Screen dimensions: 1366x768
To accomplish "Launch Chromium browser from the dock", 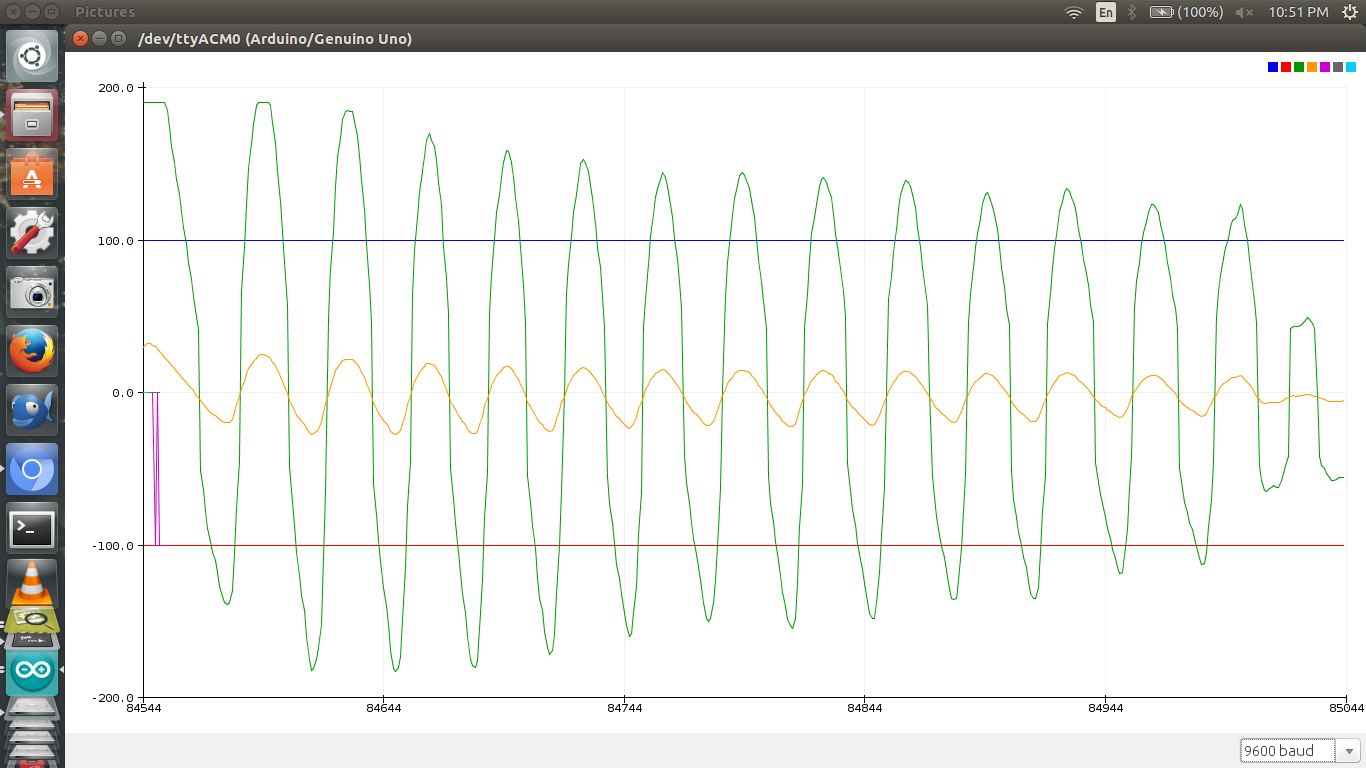I will [32, 469].
